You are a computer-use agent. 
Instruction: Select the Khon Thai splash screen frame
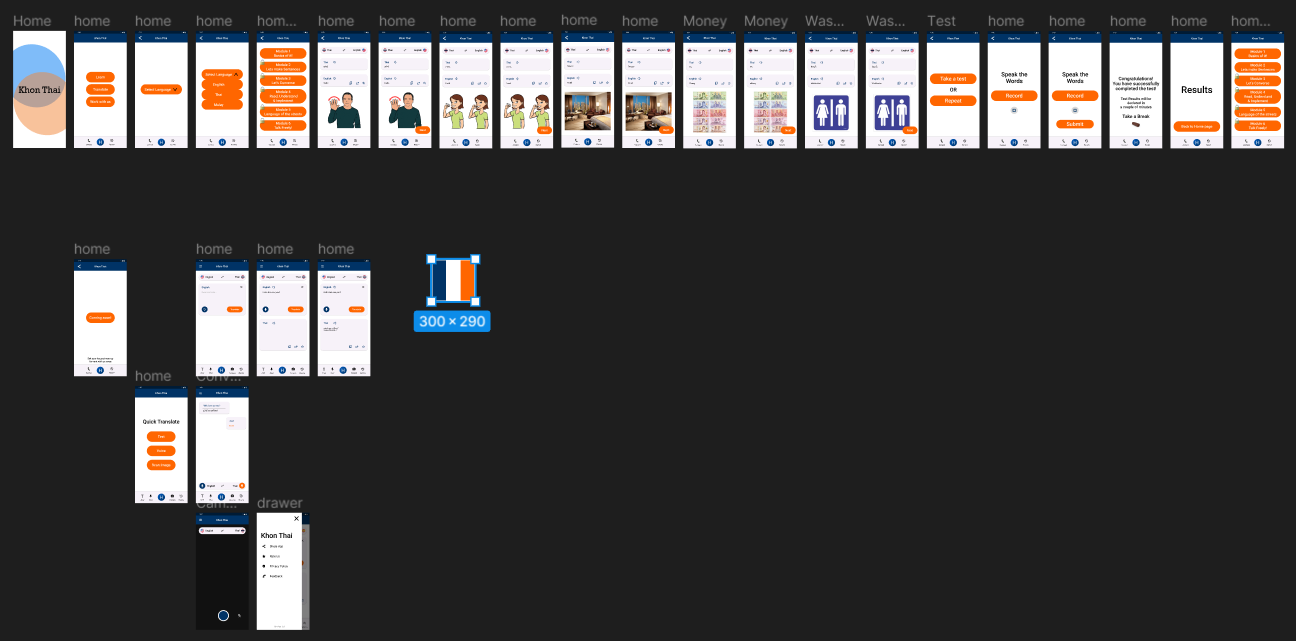pos(39,89)
